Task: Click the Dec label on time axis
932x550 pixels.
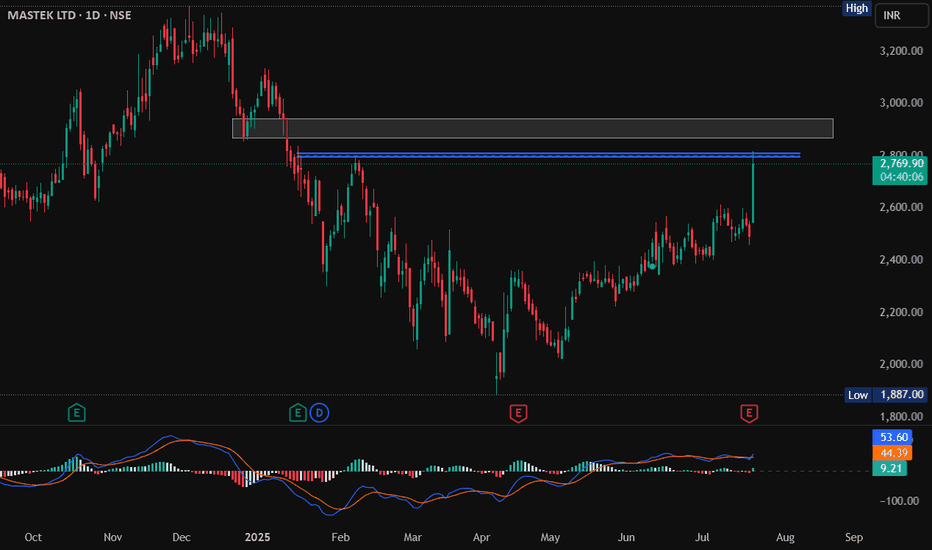Action: (181, 538)
